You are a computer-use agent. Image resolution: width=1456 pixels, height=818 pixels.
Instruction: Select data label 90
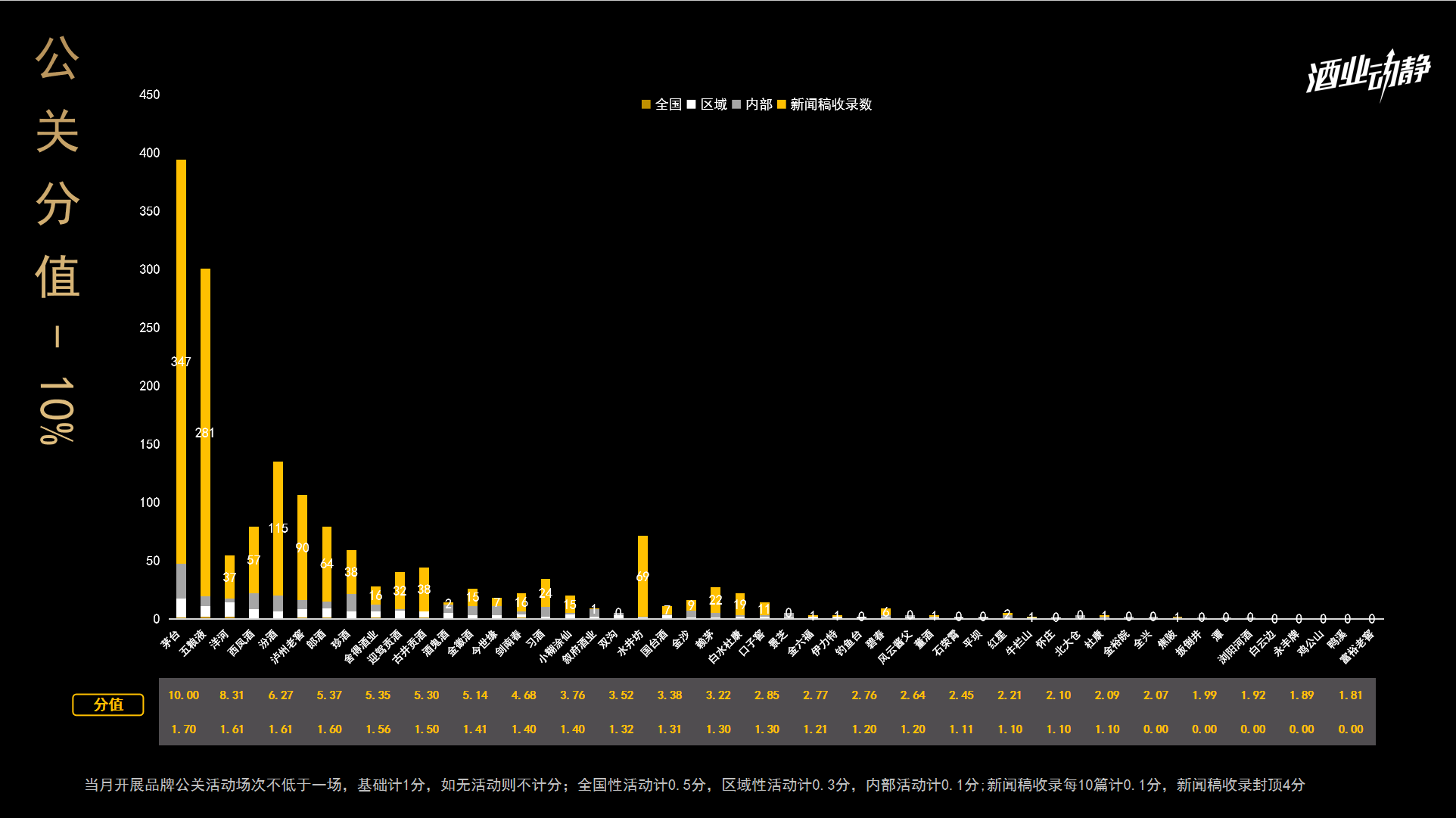(302, 548)
